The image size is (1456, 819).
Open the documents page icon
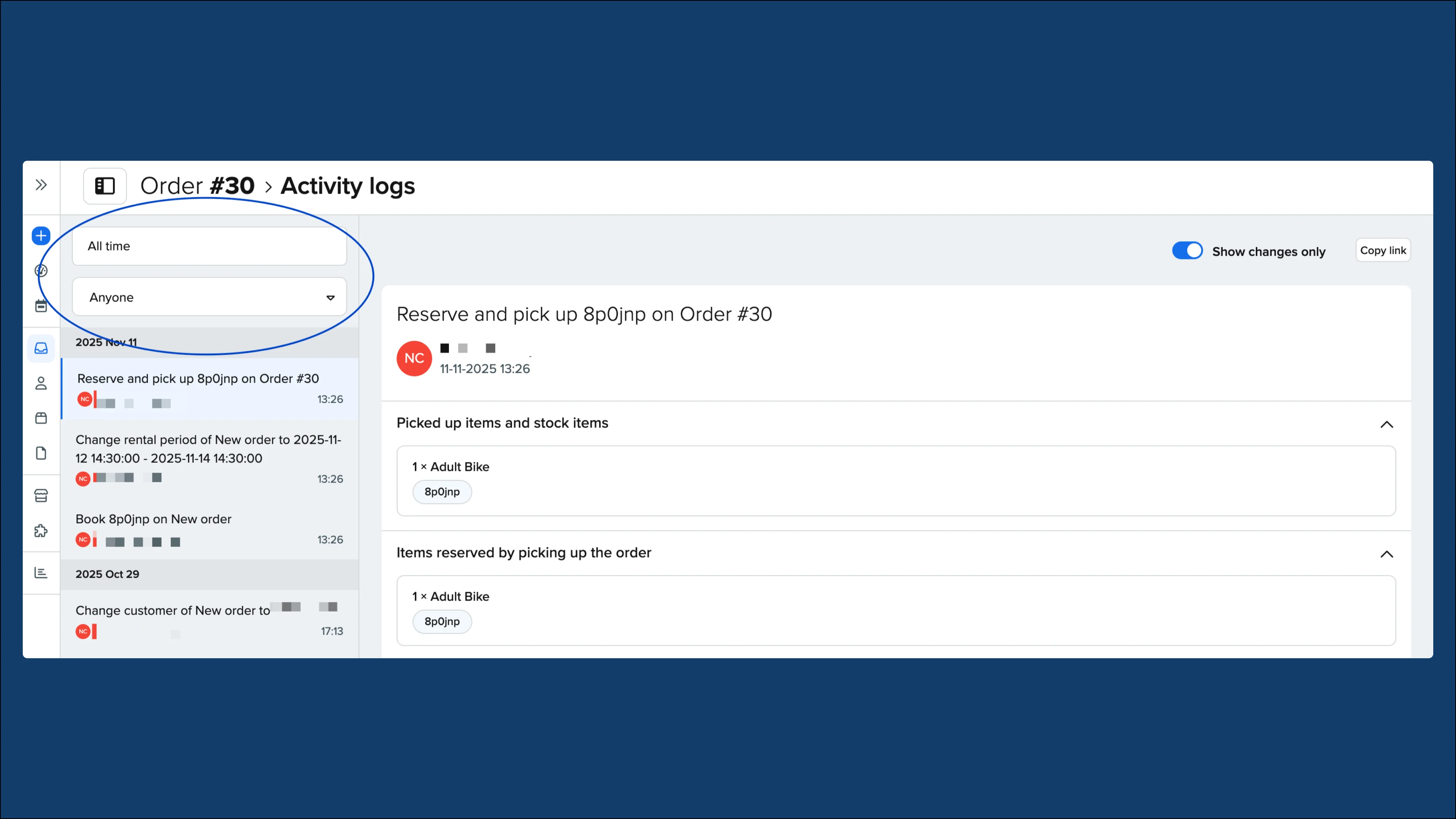click(41, 453)
